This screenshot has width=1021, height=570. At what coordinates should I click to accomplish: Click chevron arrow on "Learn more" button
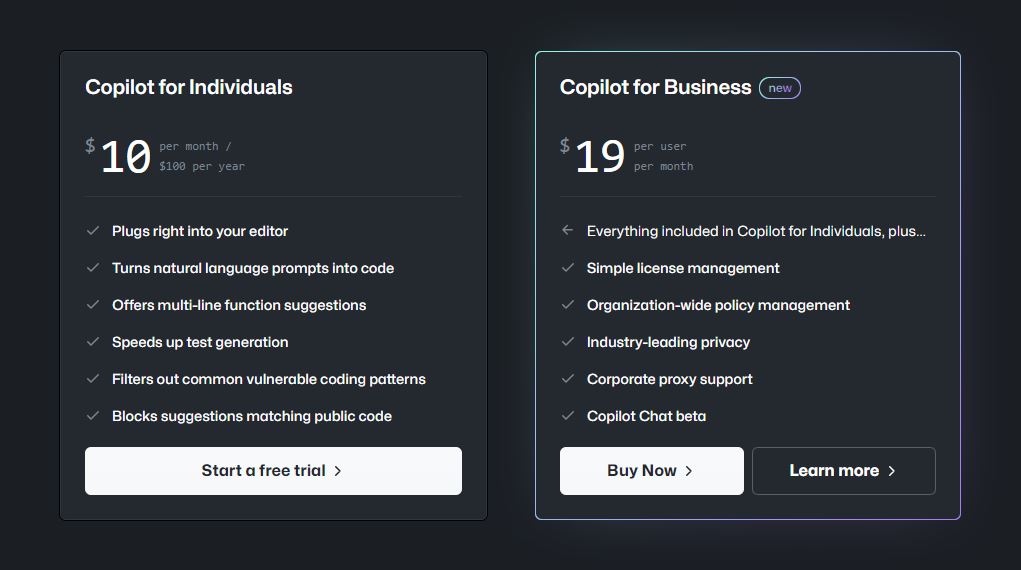892,471
